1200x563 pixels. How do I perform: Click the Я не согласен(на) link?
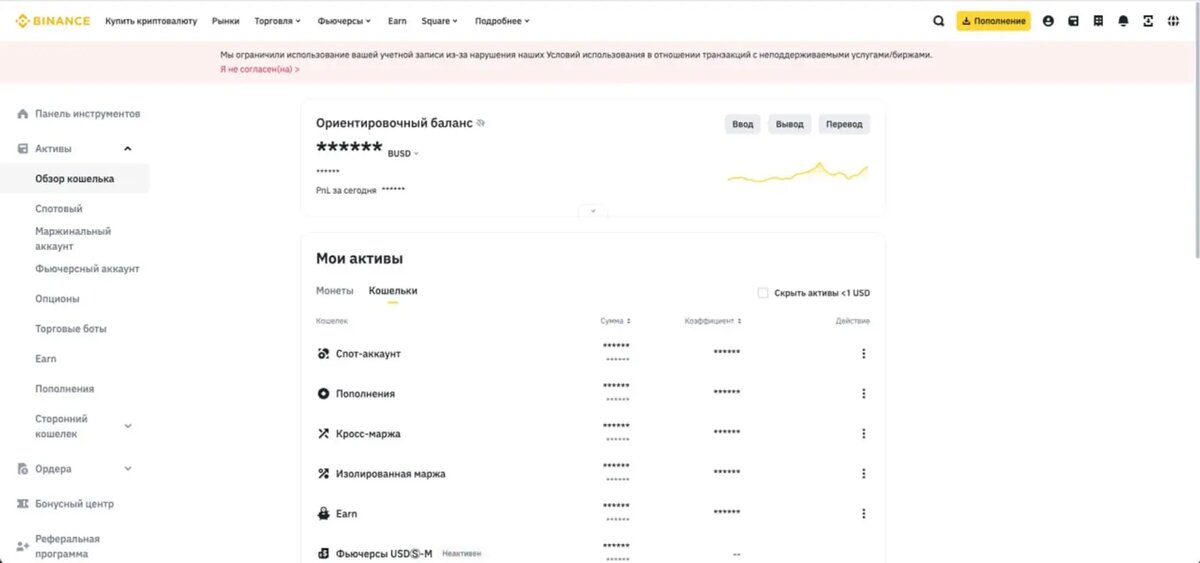point(260,70)
